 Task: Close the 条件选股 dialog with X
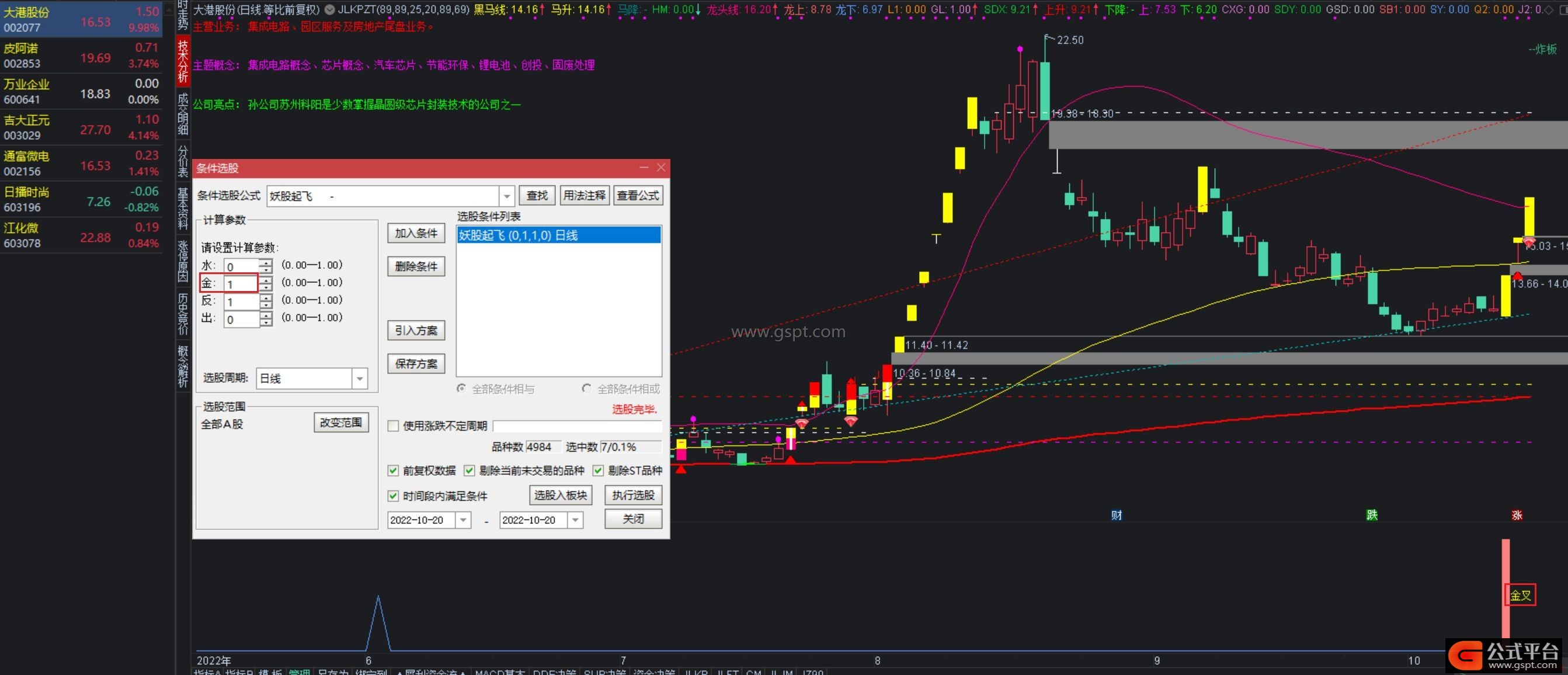pyautogui.click(x=661, y=168)
